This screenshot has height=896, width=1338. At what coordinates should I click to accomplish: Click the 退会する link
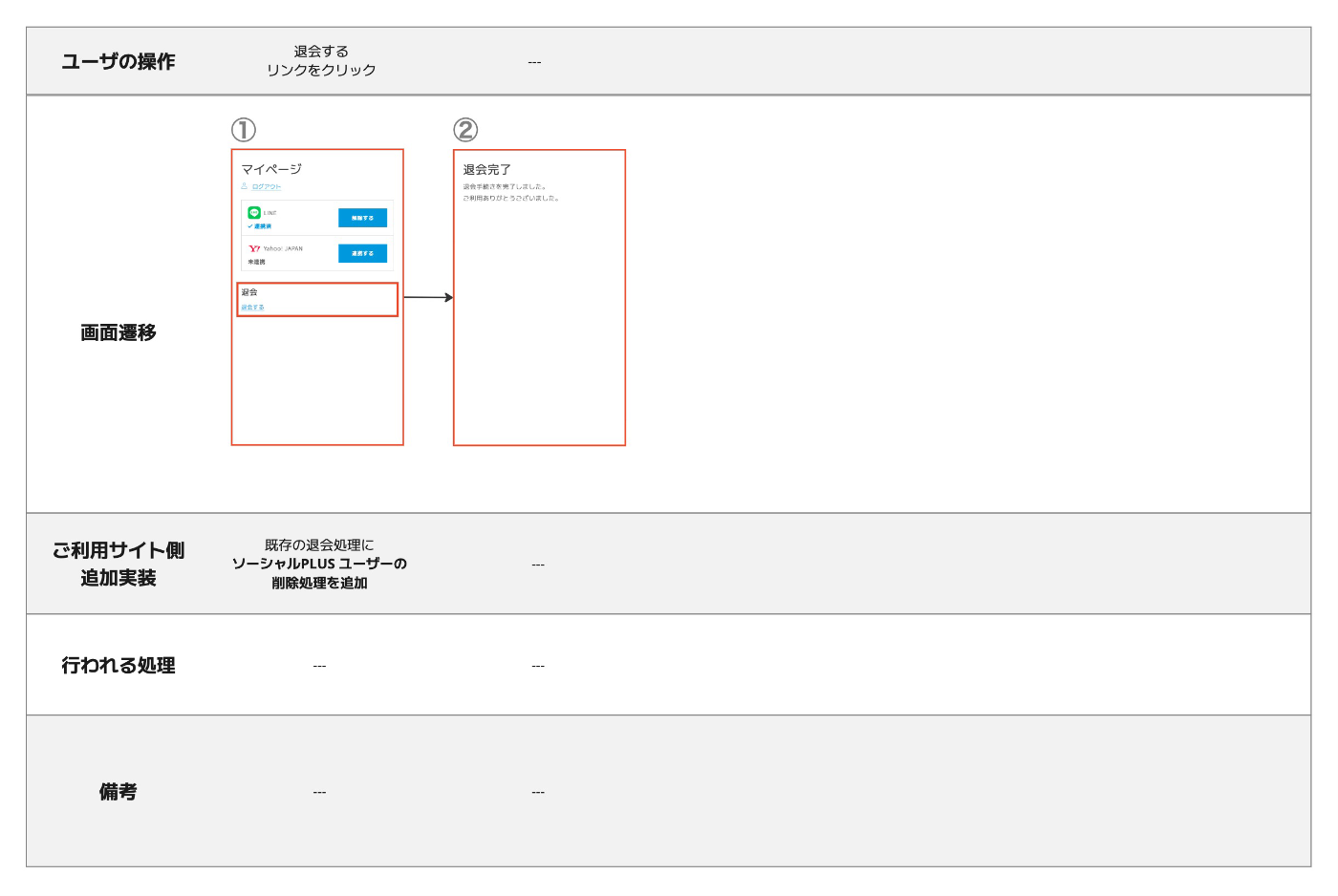pos(252,308)
